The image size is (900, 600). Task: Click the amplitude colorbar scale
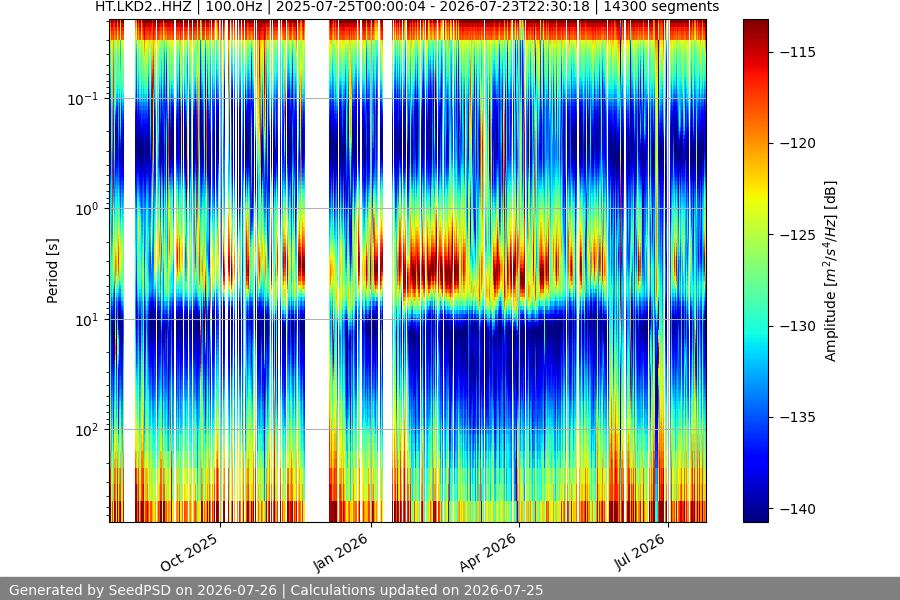[x=755, y=271]
